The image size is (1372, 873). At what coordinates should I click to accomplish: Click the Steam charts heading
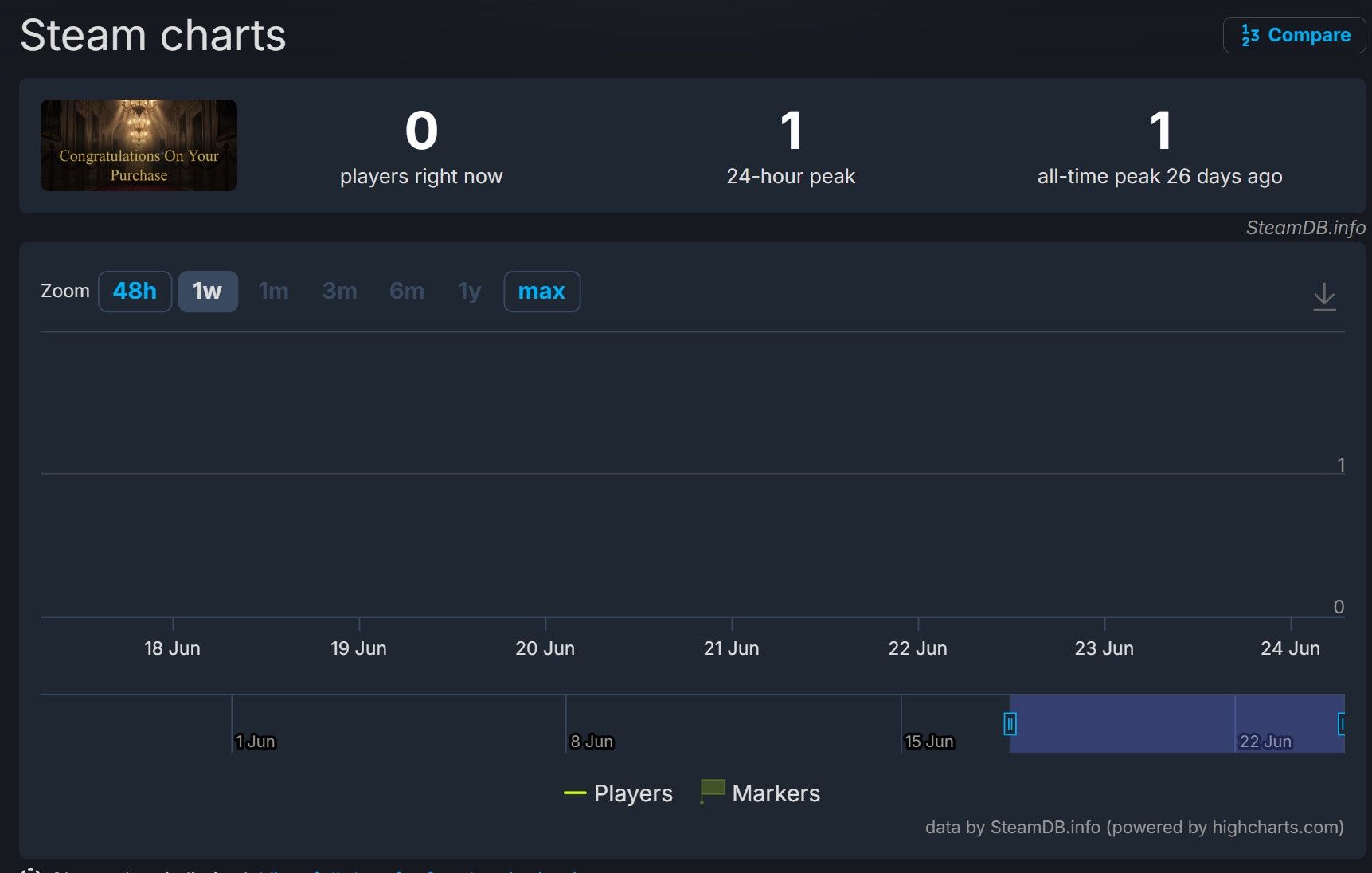point(153,36)
